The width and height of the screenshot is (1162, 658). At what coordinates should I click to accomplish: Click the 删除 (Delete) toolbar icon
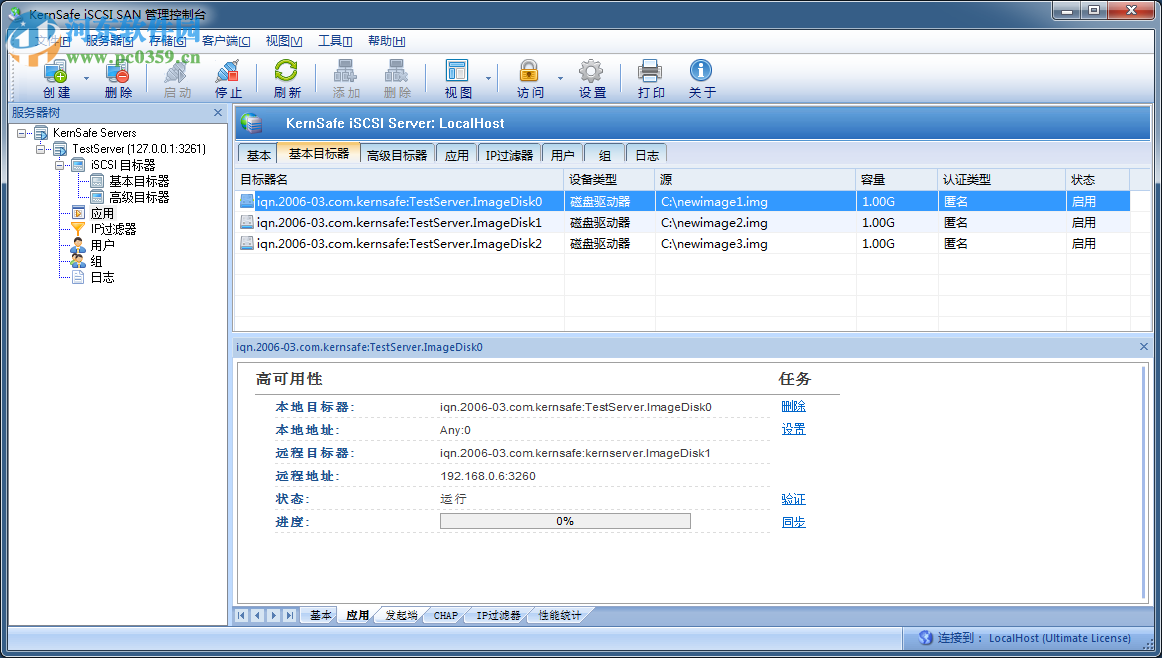coord(117,78)
